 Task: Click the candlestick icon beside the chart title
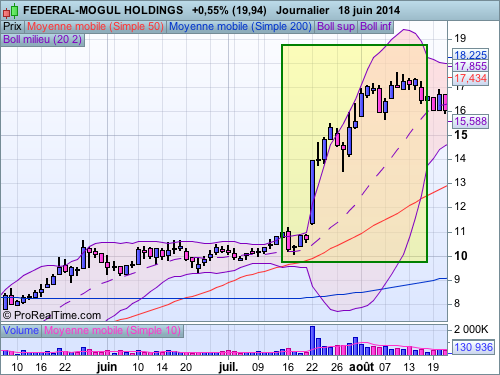pyautogui.click(x=10, y=11)
